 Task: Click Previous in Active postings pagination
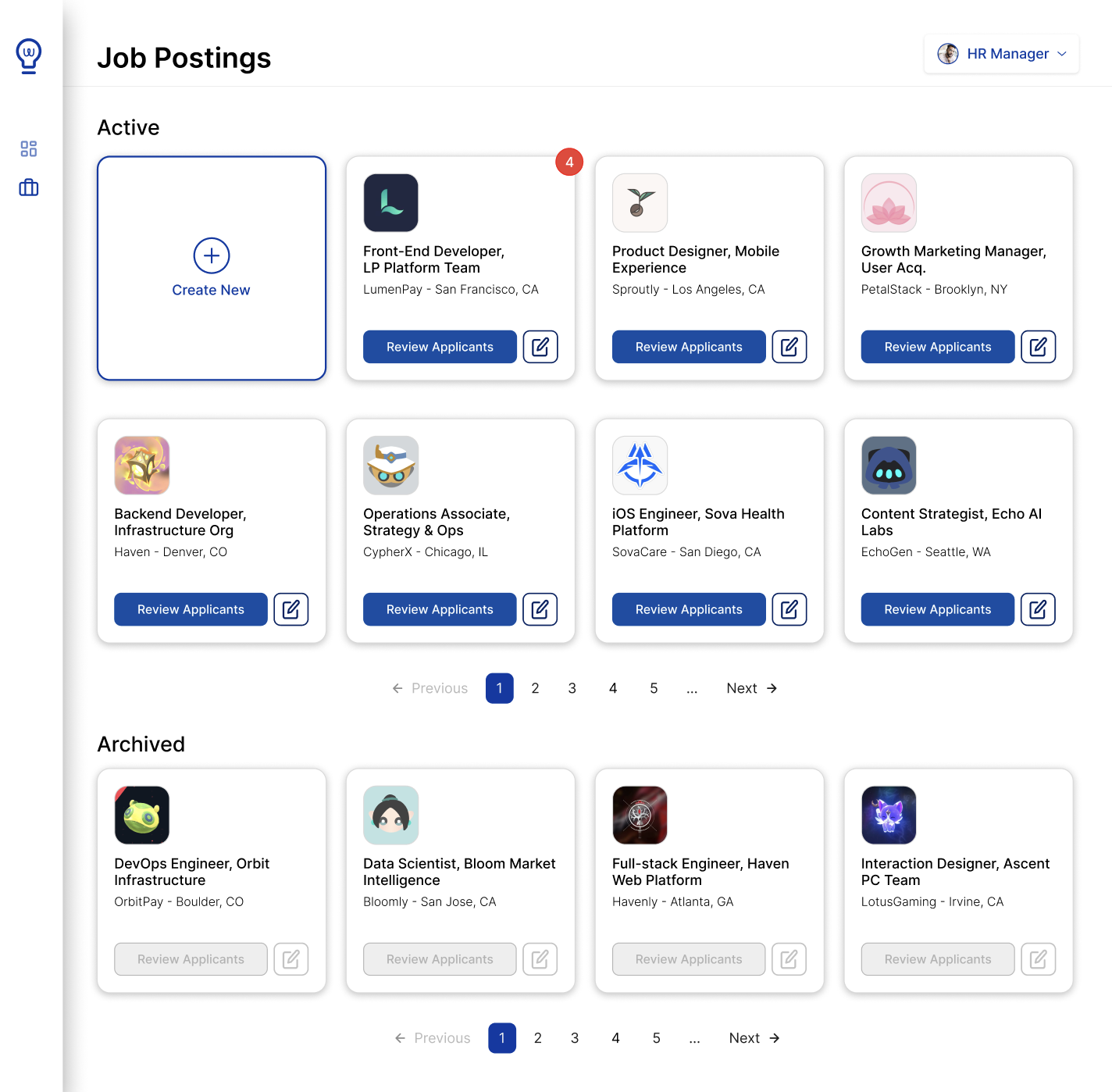pos(430,688)
